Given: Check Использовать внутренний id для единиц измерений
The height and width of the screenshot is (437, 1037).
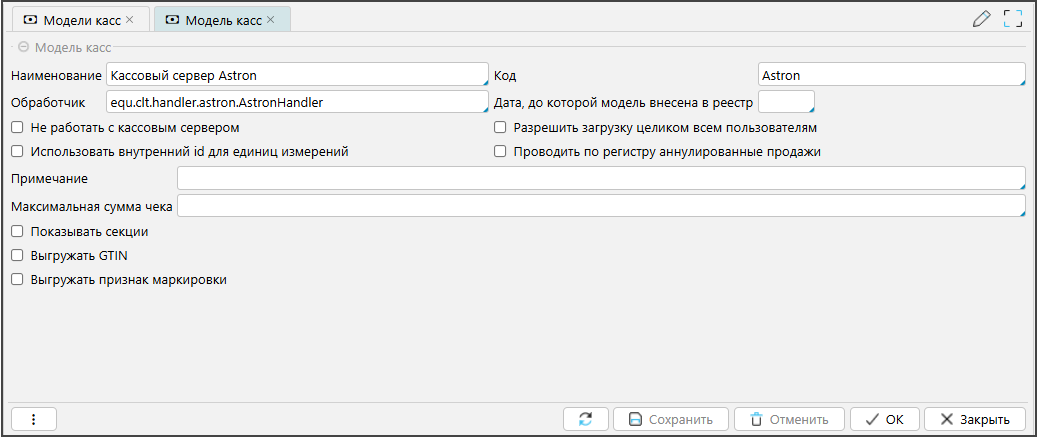Looking at the screenshot, I should pyautogui.click(x=17, y=152).
